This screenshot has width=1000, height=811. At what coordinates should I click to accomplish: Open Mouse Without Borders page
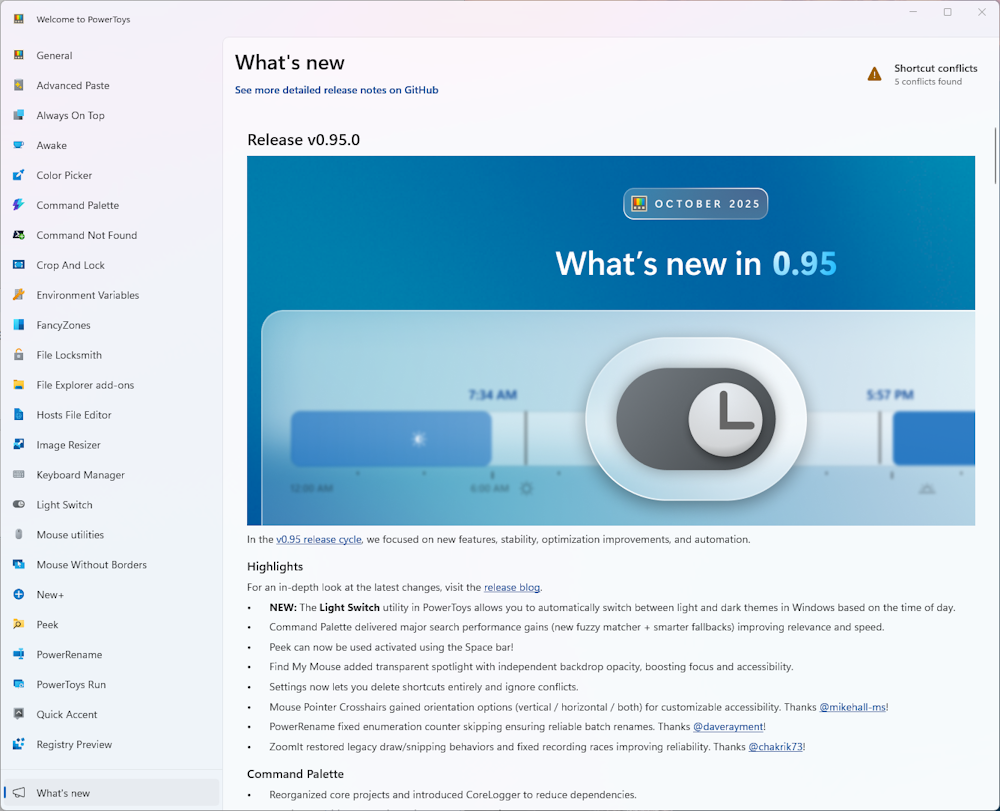tap(91, 565)
